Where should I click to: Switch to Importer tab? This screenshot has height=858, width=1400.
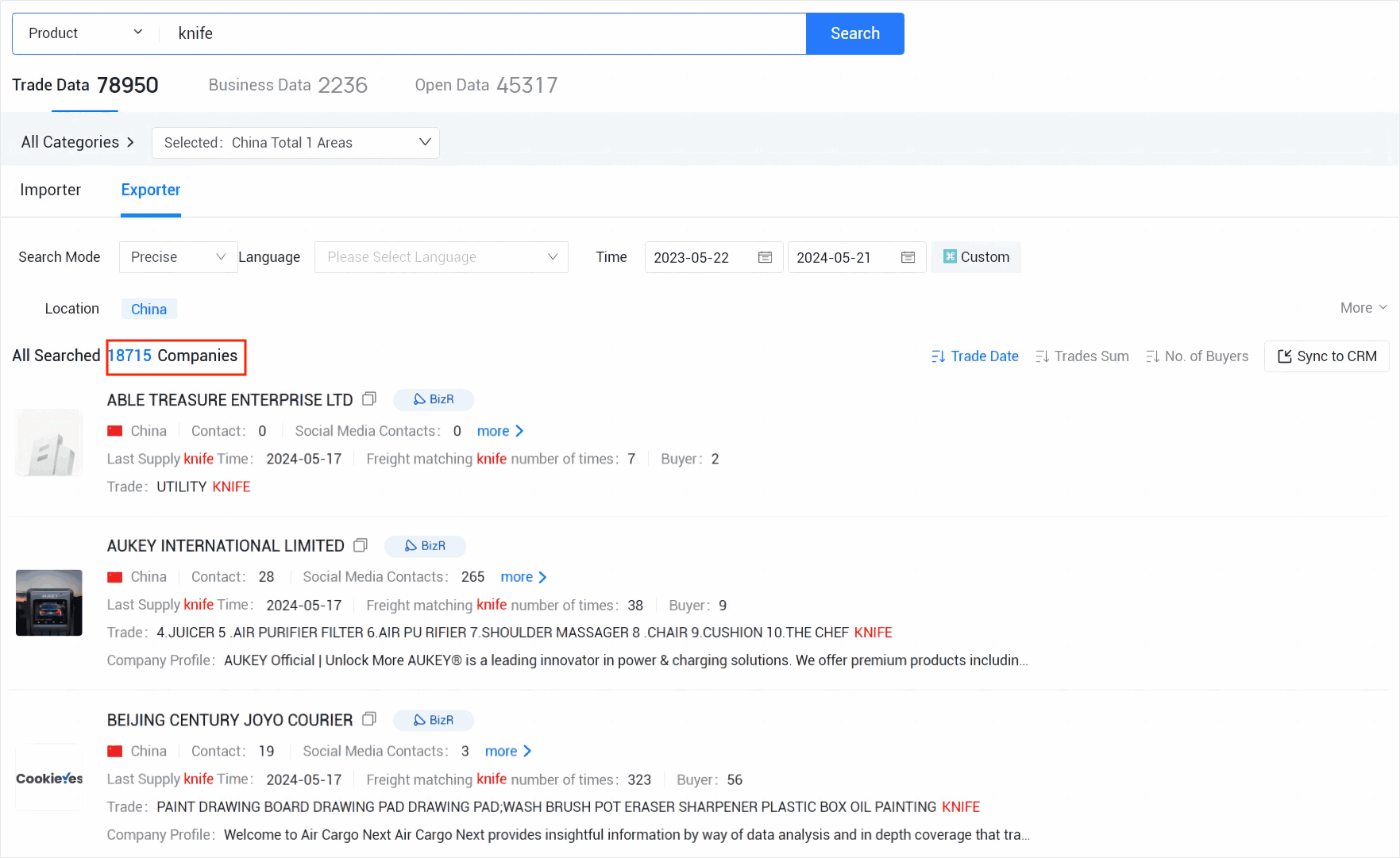click(x=50, y=190)
